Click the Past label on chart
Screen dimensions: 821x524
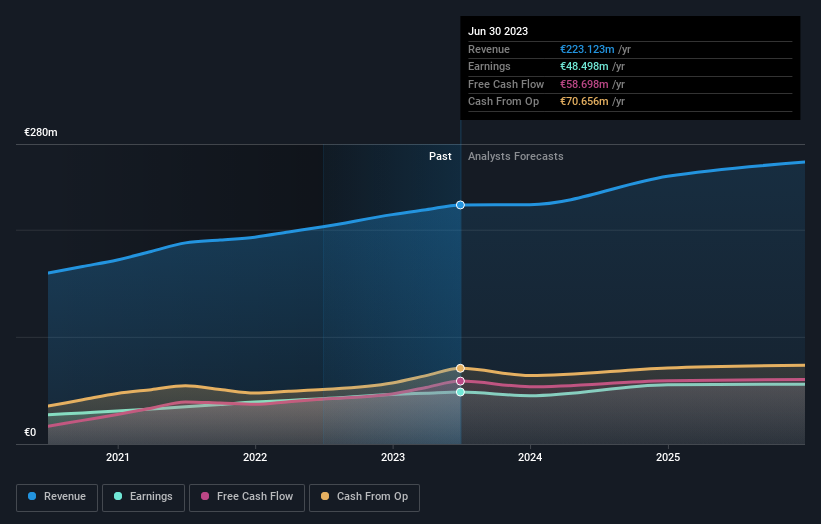coord(440,157)
